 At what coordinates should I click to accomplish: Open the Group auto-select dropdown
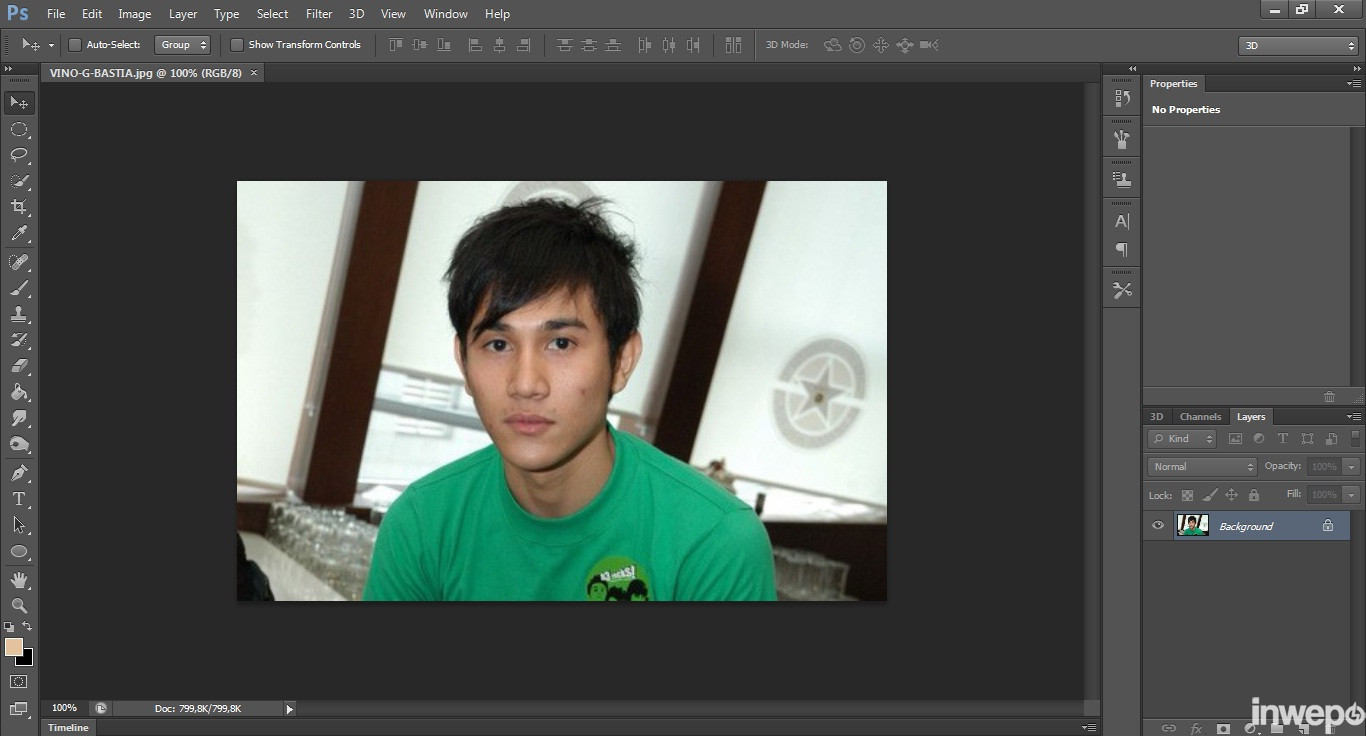coord(184,45)
